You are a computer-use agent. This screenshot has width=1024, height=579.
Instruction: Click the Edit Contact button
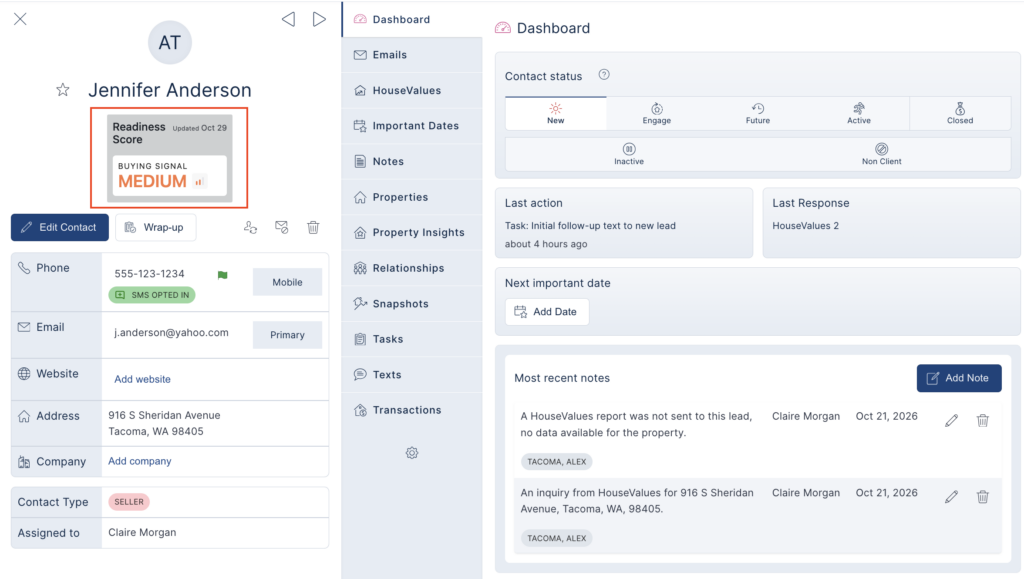[x=59, y=227]
